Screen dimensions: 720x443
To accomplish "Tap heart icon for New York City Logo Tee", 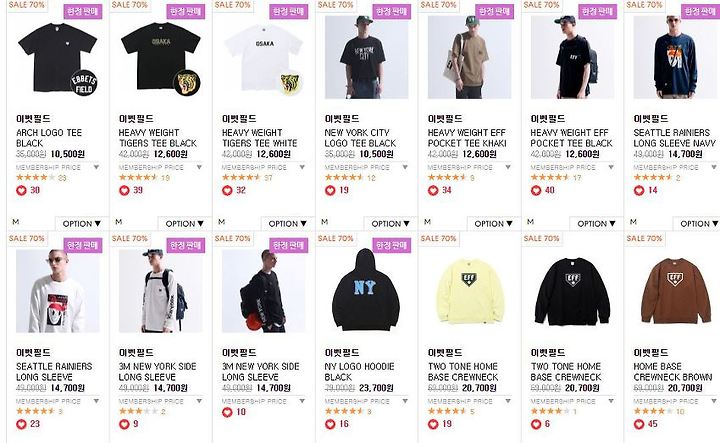I will click(330, 190).
